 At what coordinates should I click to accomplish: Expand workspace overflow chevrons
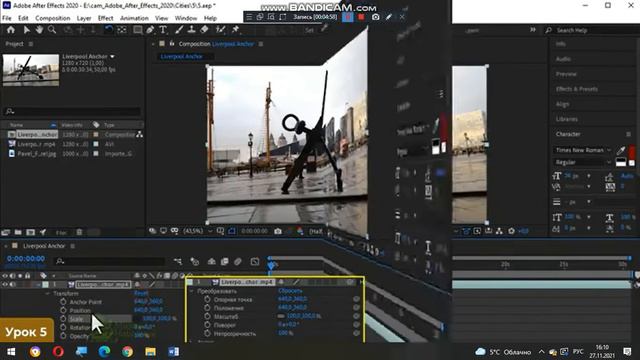click(533, 30)
